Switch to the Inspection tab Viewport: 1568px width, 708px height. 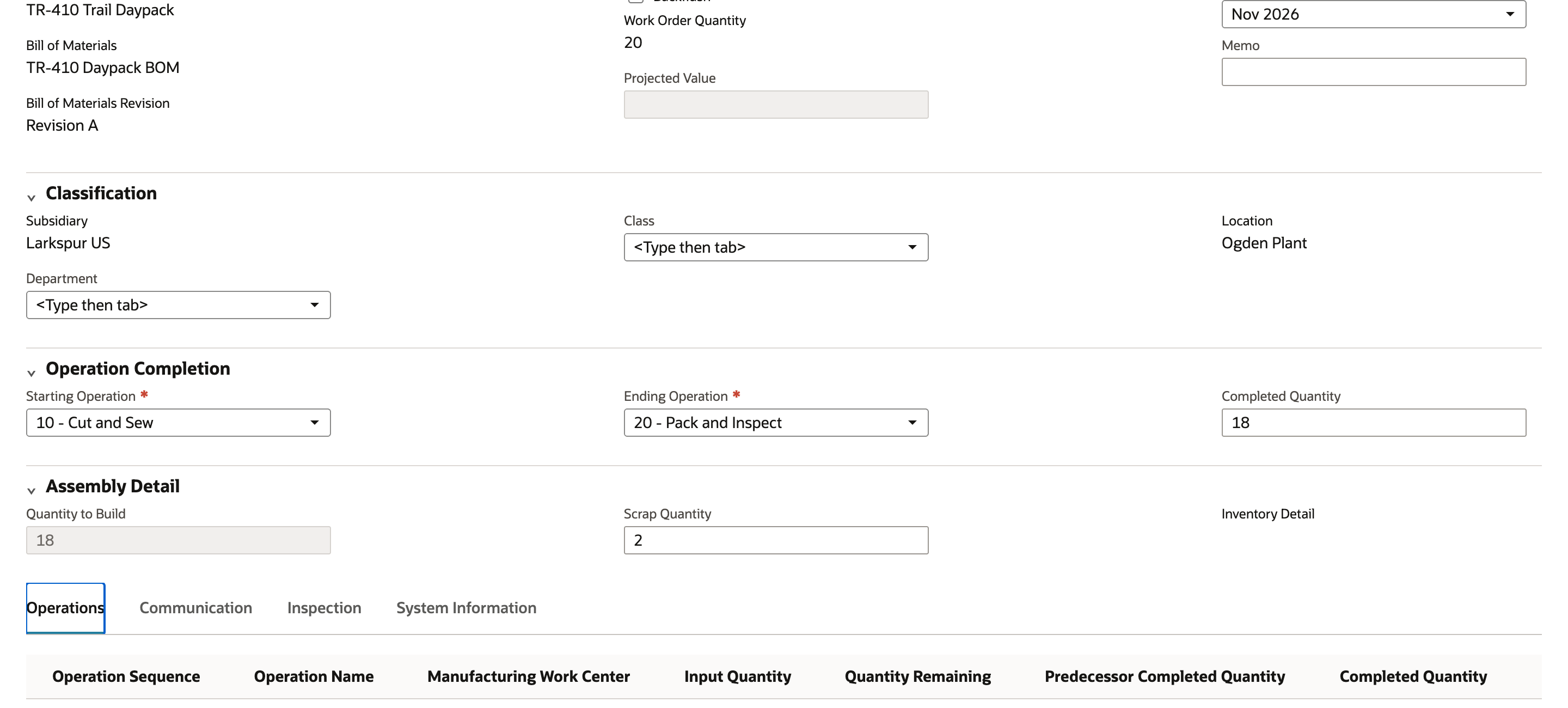[324, 608]
